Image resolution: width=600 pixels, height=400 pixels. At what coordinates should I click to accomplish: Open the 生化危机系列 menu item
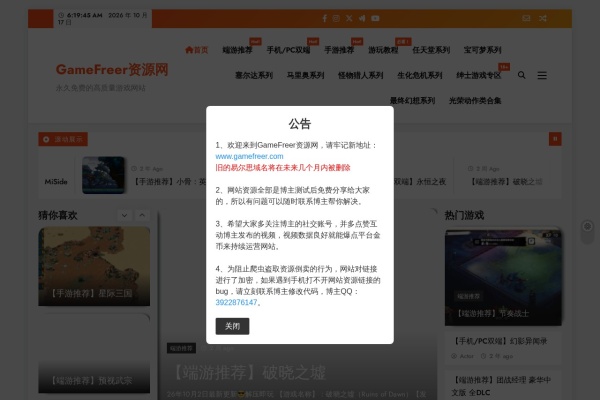420,75
